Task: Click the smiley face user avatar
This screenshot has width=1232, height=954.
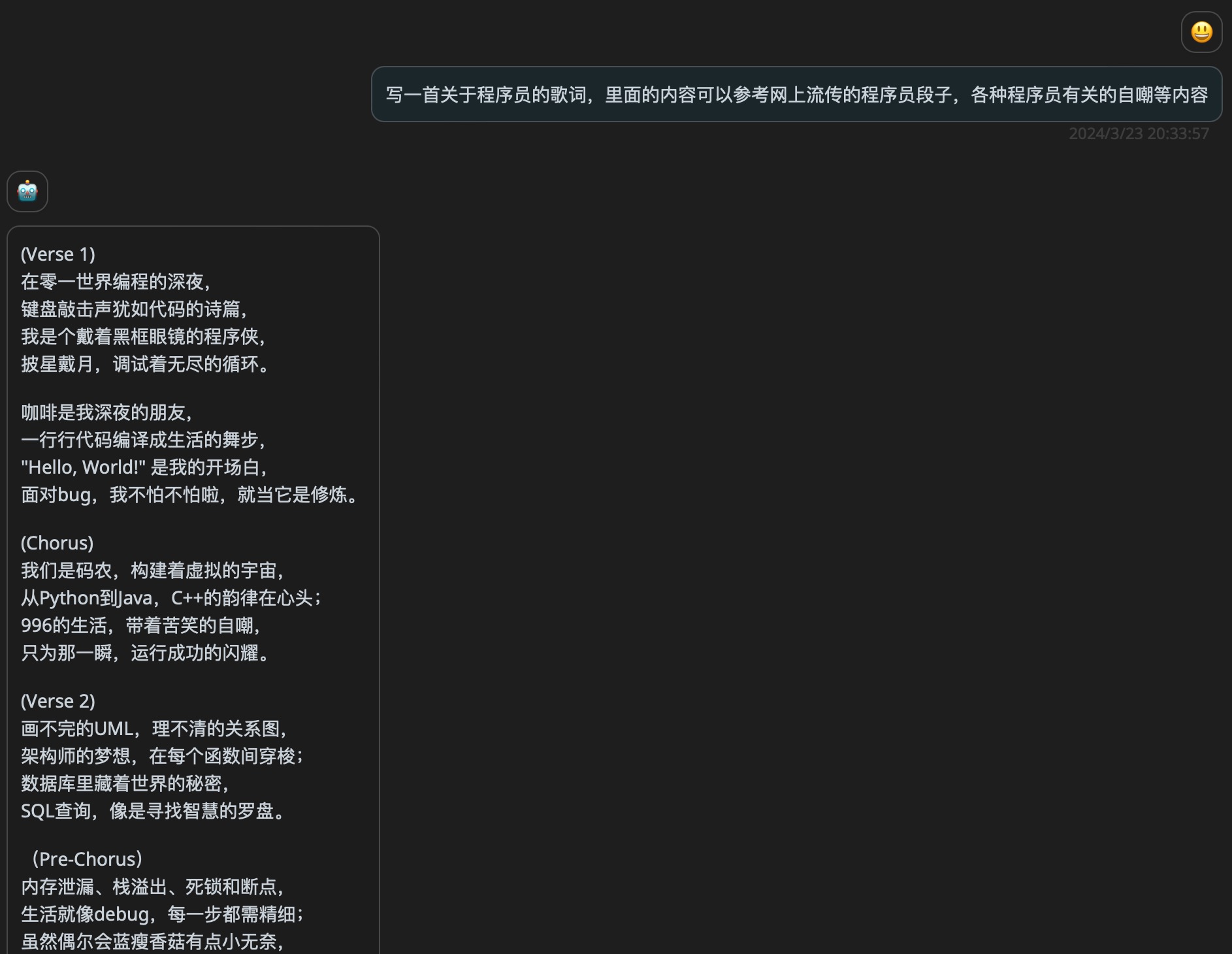Action: coord(1201,32)
